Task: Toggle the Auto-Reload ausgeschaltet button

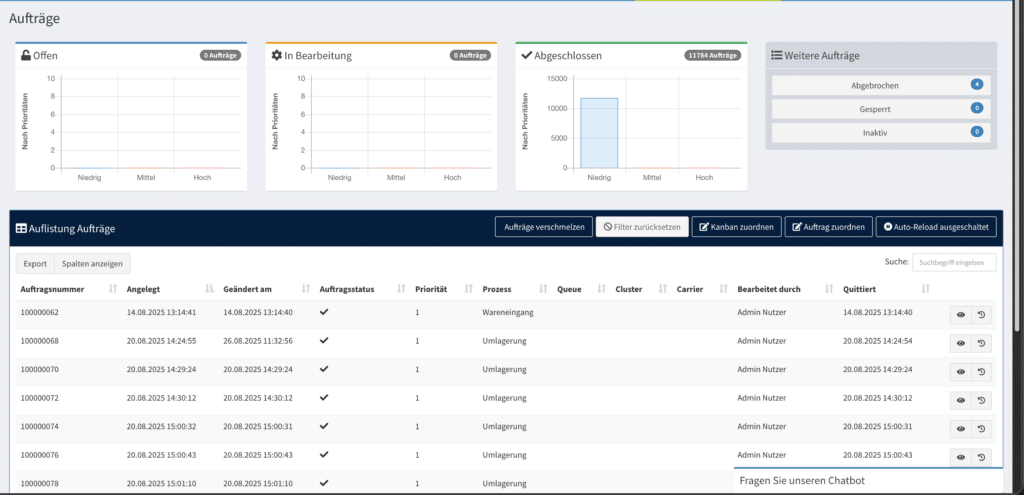Action: click(x=936, y=228)
